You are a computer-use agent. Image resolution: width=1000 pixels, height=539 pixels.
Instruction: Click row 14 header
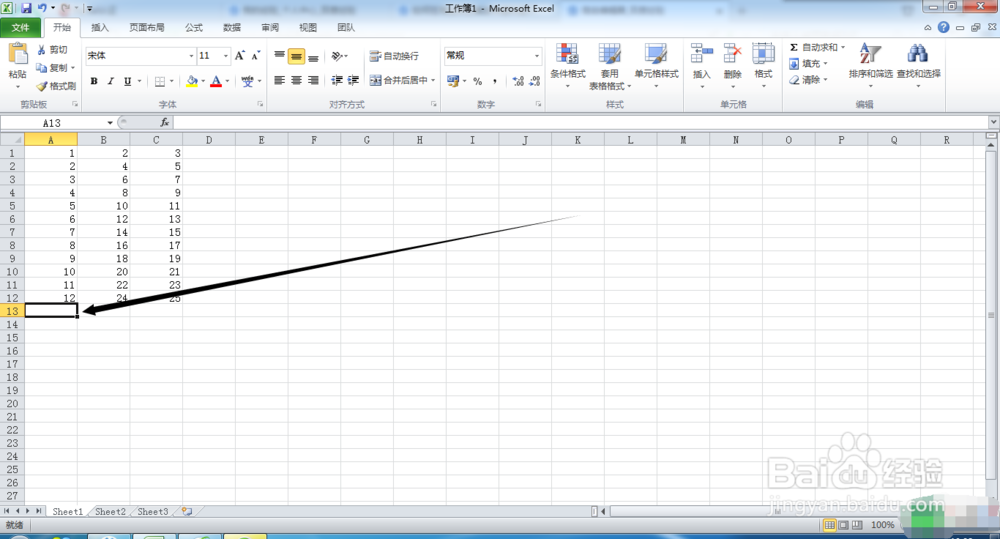(x=12, y=325)
